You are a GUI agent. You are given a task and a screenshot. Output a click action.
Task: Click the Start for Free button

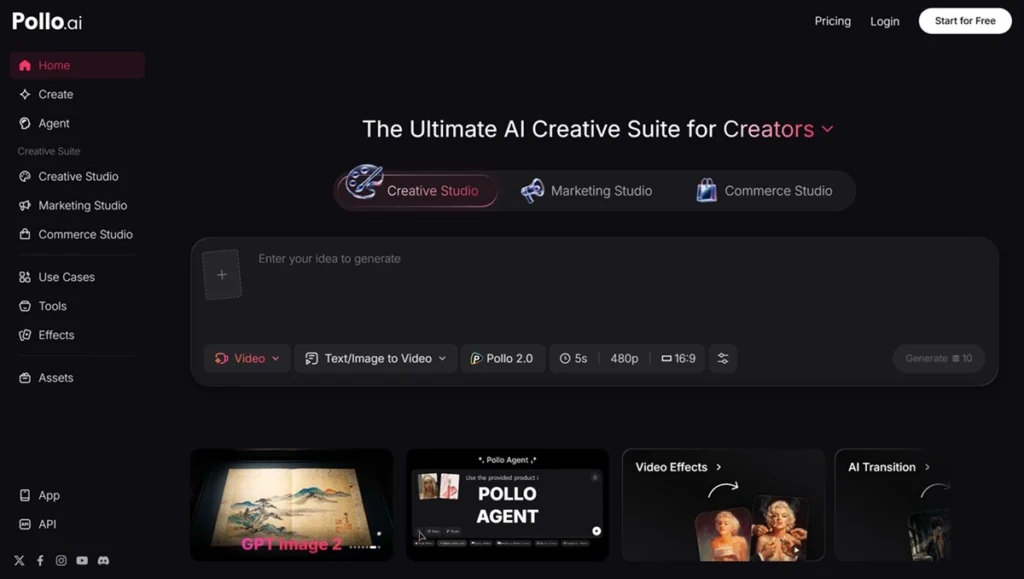click(x=965, y=21)
